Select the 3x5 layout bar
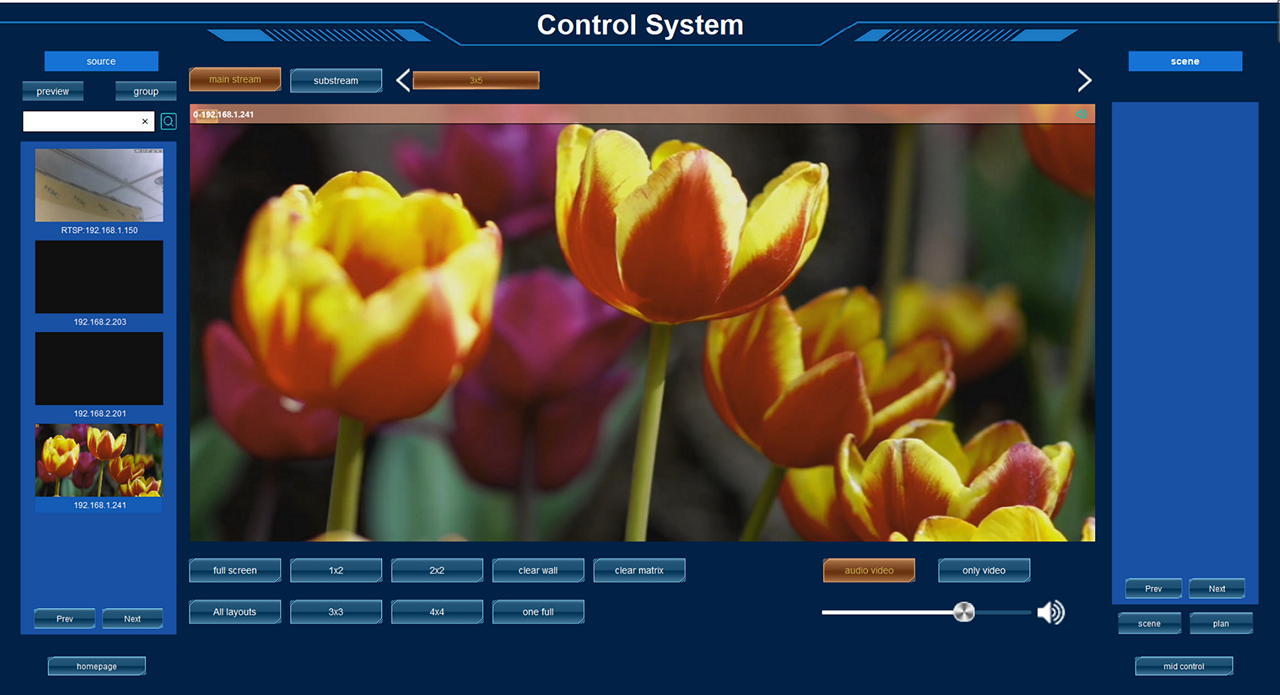 click(x=476, y=80)
